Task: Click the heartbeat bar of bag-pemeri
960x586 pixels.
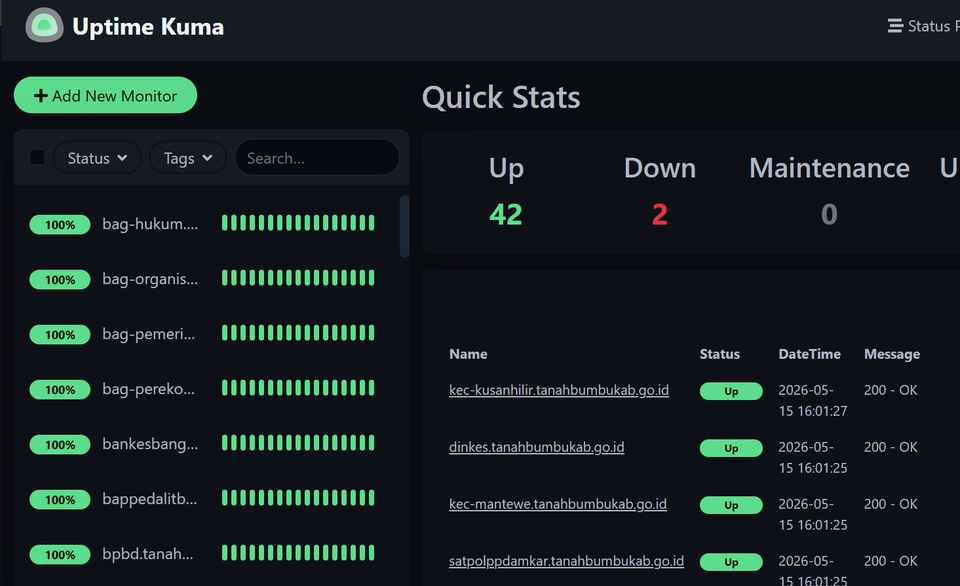Action: (298, 333)
